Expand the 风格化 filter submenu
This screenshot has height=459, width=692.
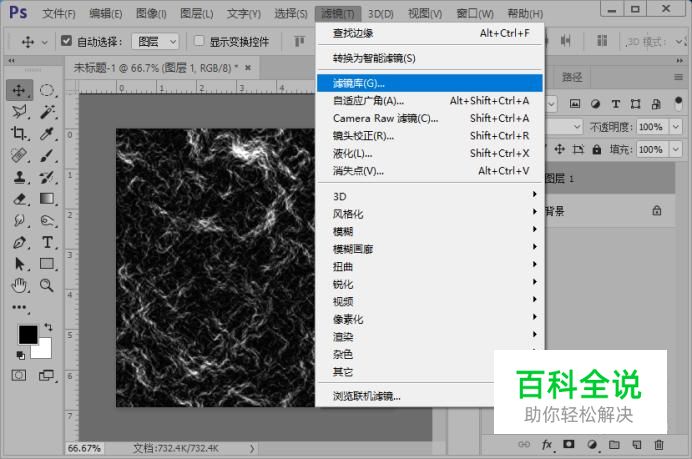point(430,214)
